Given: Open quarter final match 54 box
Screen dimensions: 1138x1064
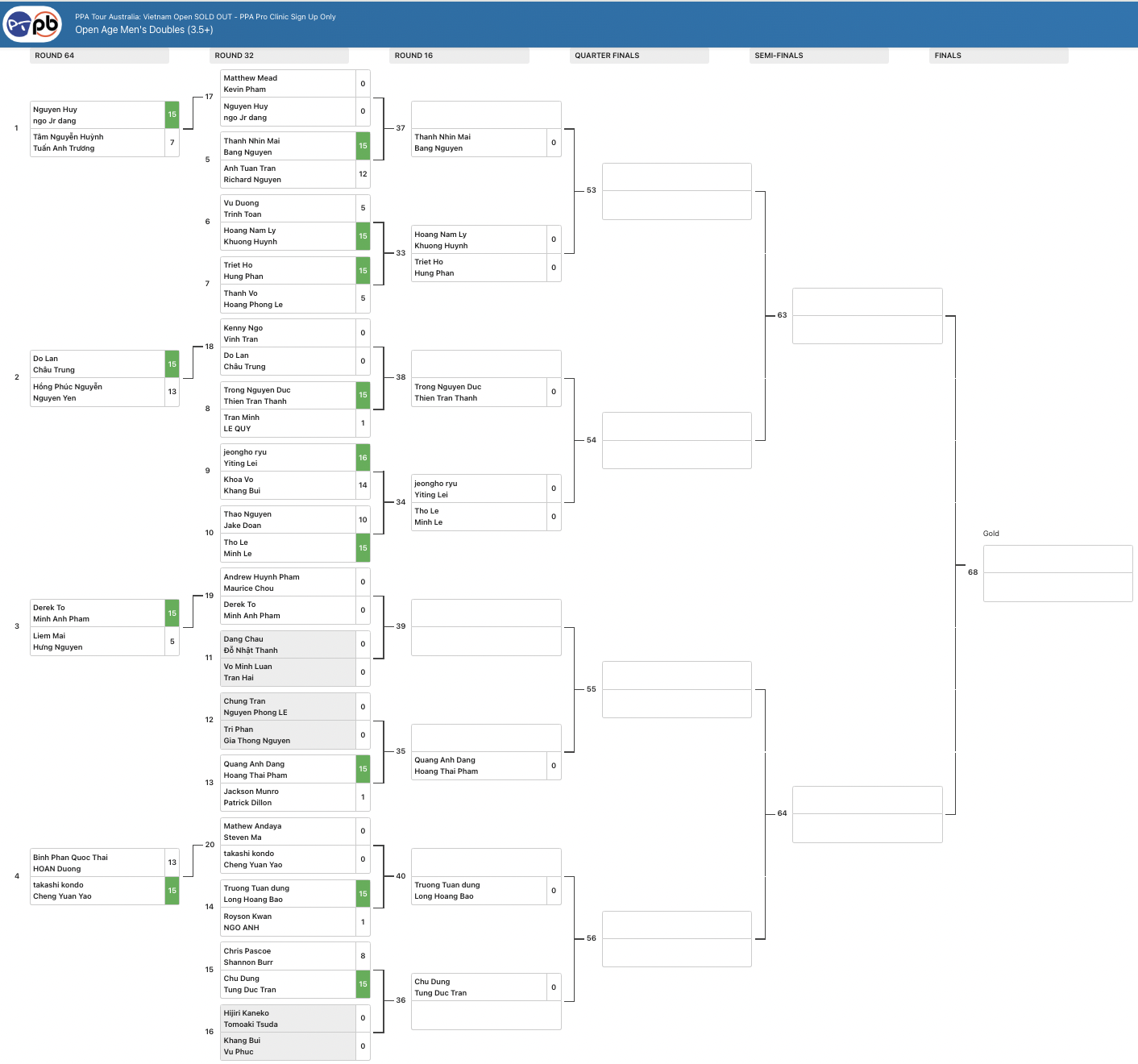Looking at the screenshot, I should (x=677, y=441).
